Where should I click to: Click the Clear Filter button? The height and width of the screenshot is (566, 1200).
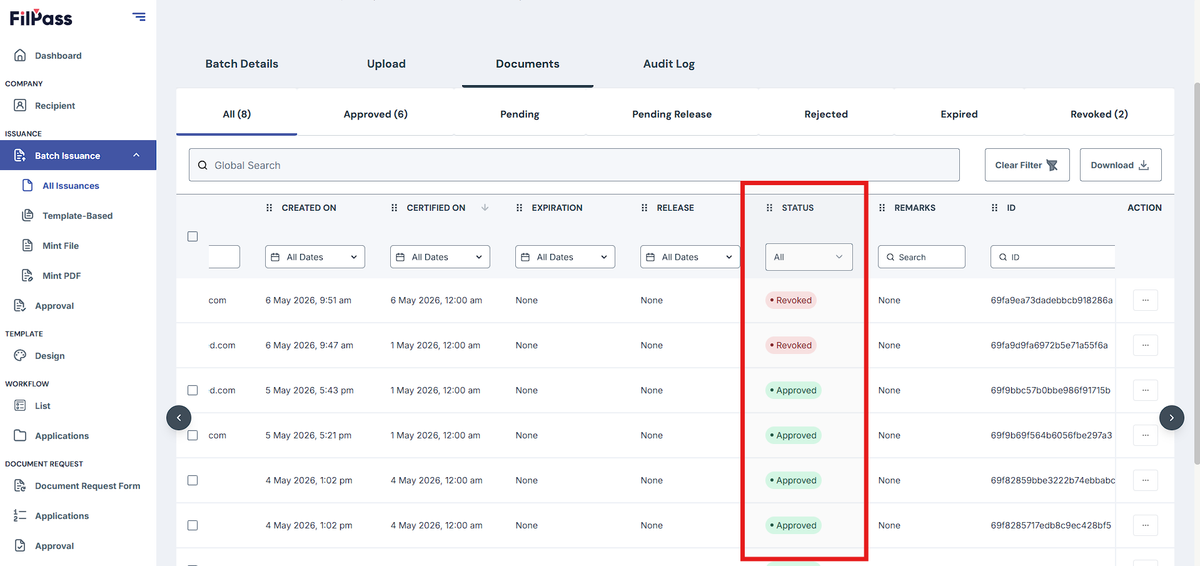1027,165
